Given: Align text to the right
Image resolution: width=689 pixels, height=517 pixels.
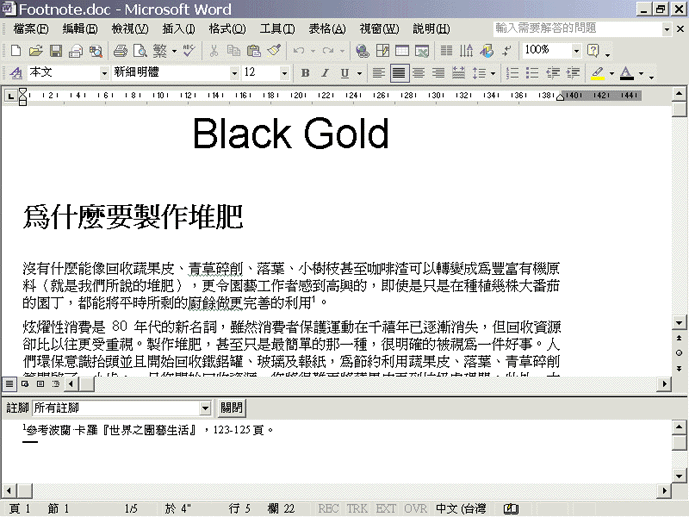Looking at the screenshot, I should pyautogui.click(x=438, y=72).
